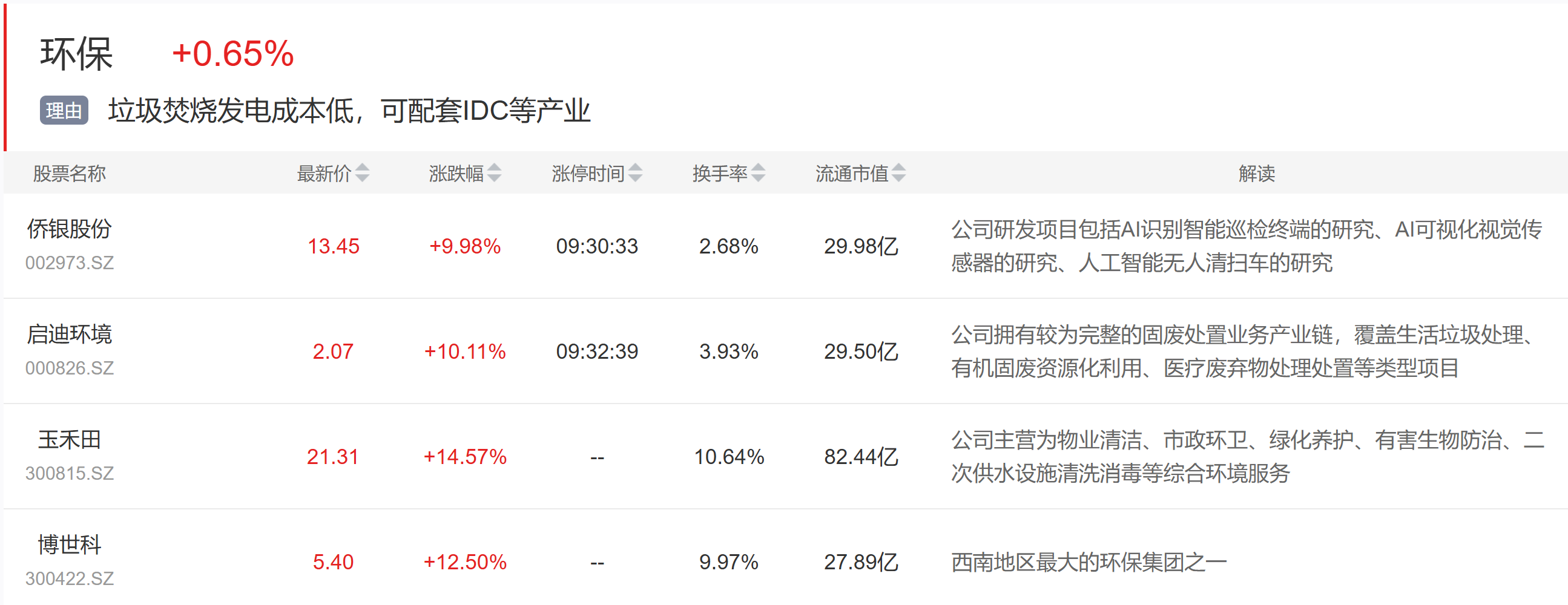This screenshot has width=1568, height=605.
Task: Open stock 启迪环境
Action: click(x=70, y=335)
